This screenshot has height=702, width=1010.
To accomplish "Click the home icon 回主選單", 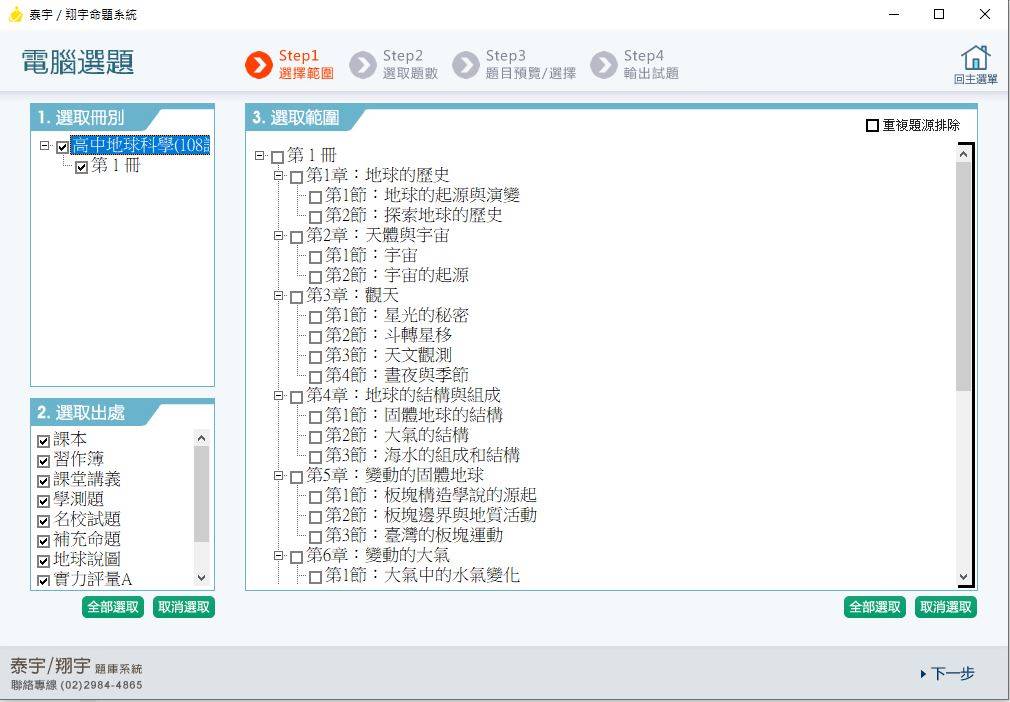I will [x=975, y=64].
